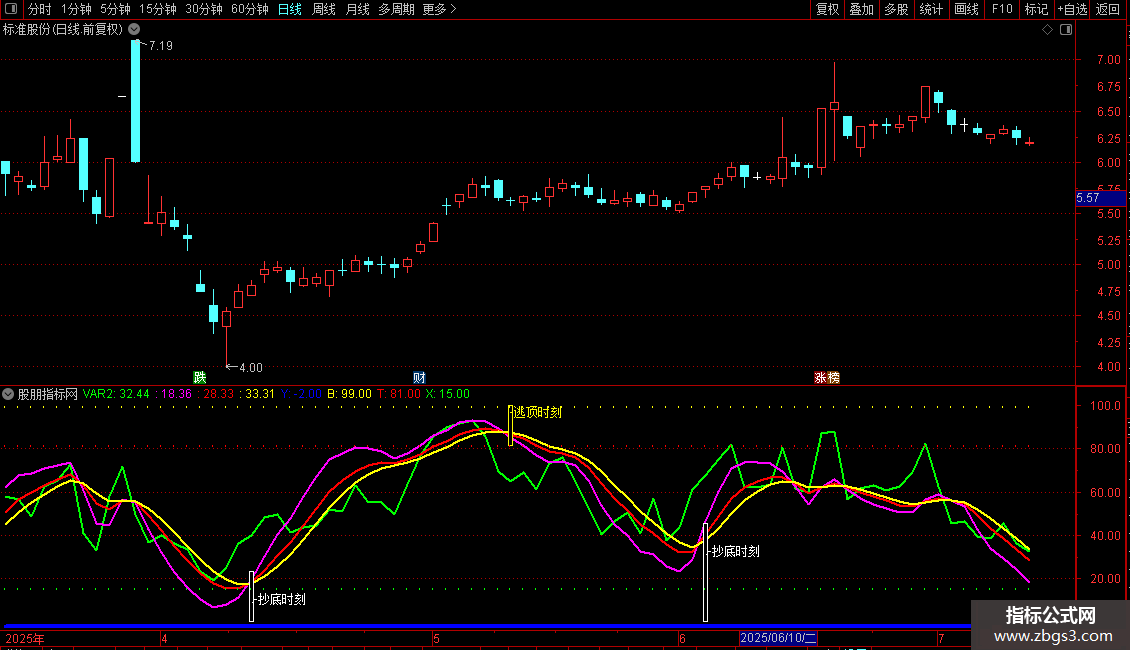Click the red 涨榜 event marker

pyautogui.click(x=827, y=378)
